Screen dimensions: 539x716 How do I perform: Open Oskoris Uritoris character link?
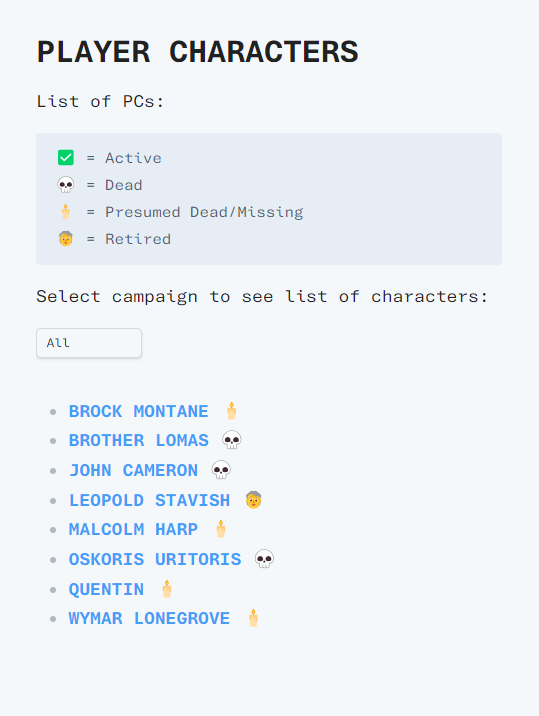[155, 559]
